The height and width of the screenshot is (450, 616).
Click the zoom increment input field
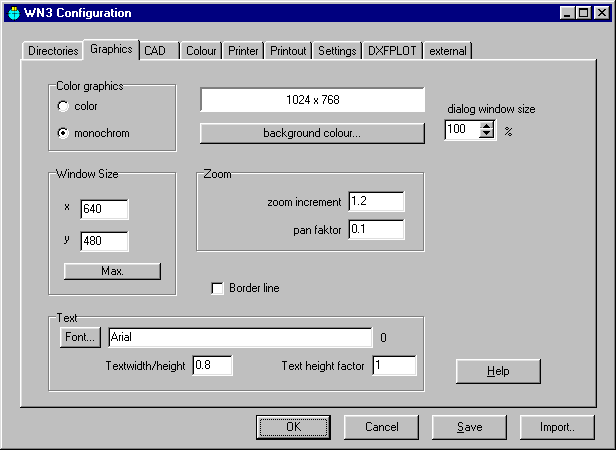(376, 202)
